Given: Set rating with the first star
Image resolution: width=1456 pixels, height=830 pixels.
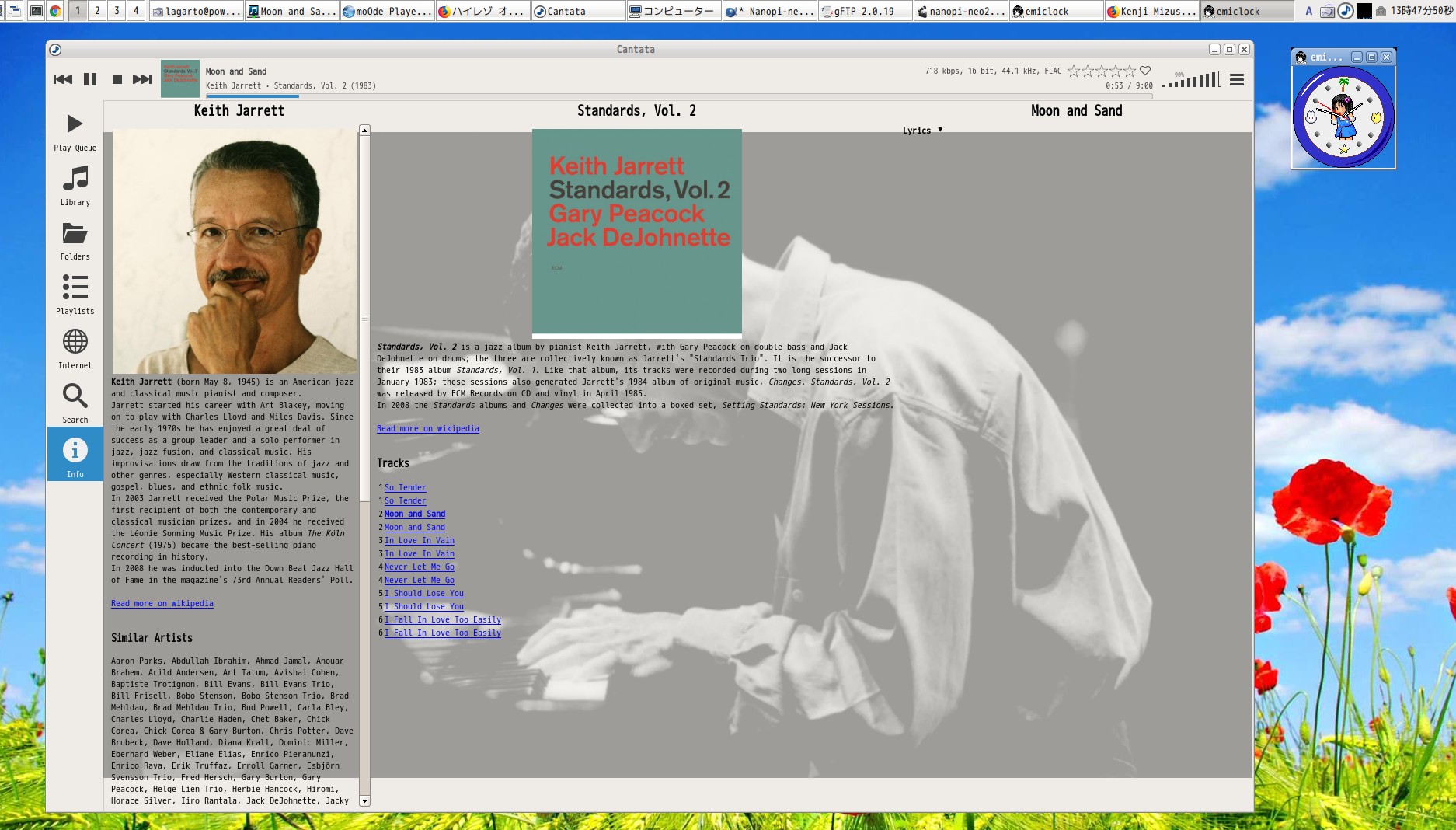Looking at the screenshot, I should pos(1074,71).
